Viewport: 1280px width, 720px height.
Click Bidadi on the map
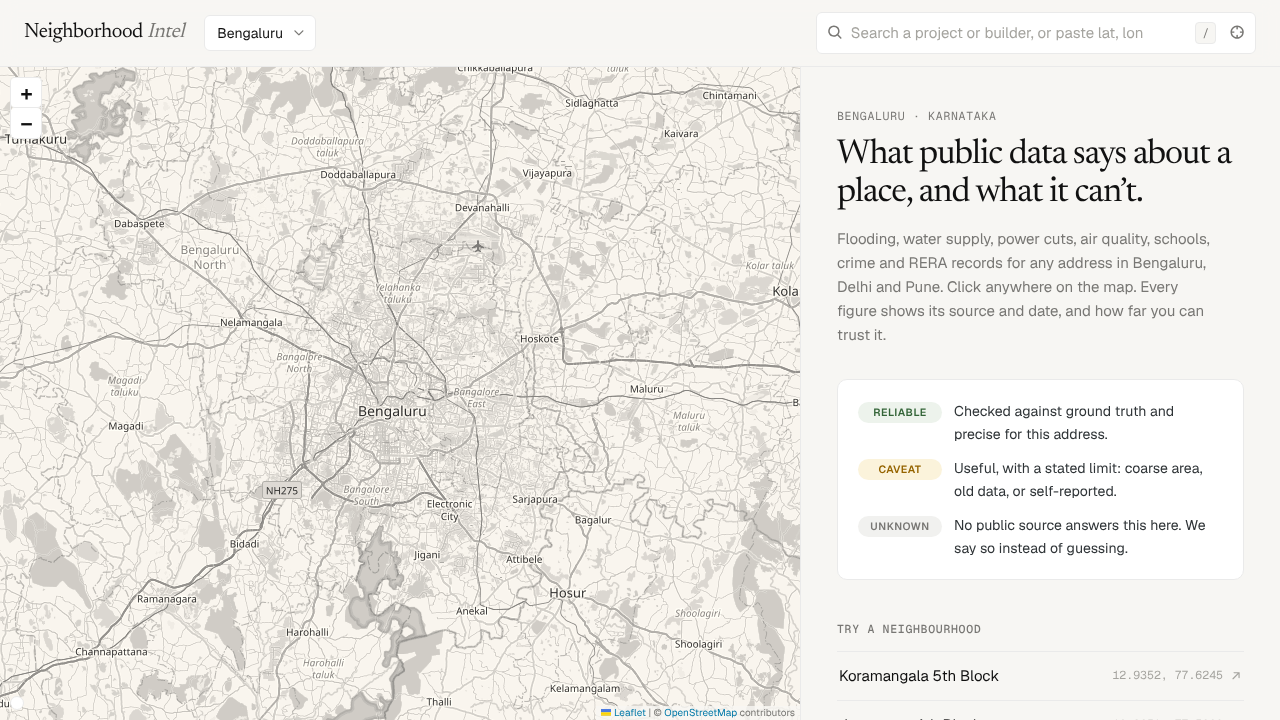click(x=244, y=544)
